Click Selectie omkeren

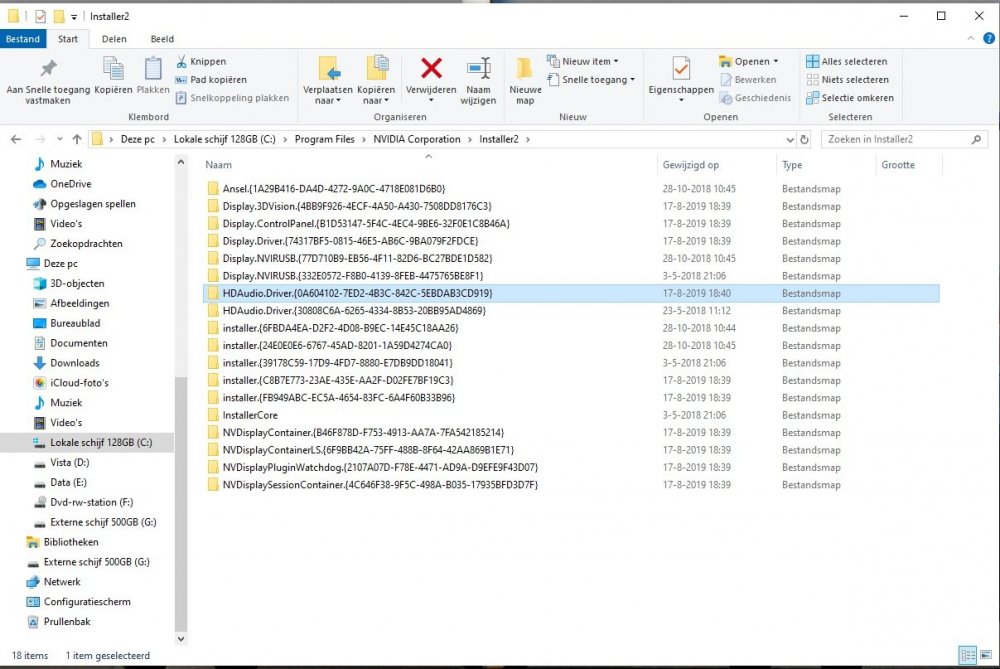pyautogui.click(x=850, y=98)
